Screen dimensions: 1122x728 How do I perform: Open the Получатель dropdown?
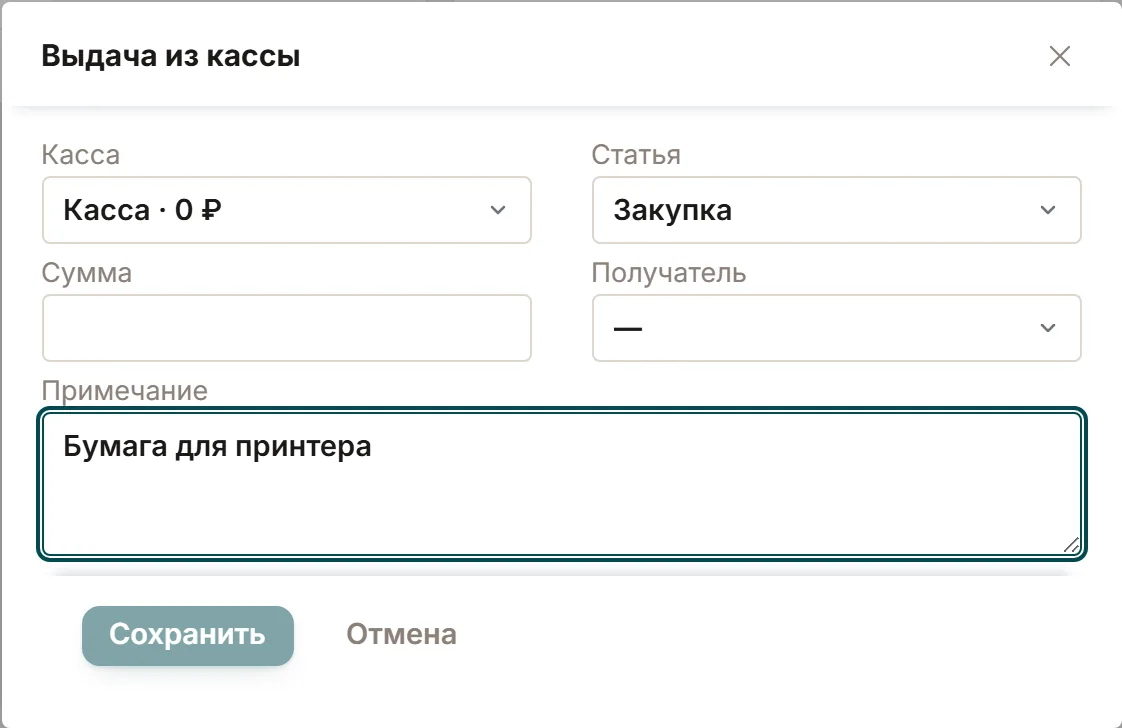[836, 328]
